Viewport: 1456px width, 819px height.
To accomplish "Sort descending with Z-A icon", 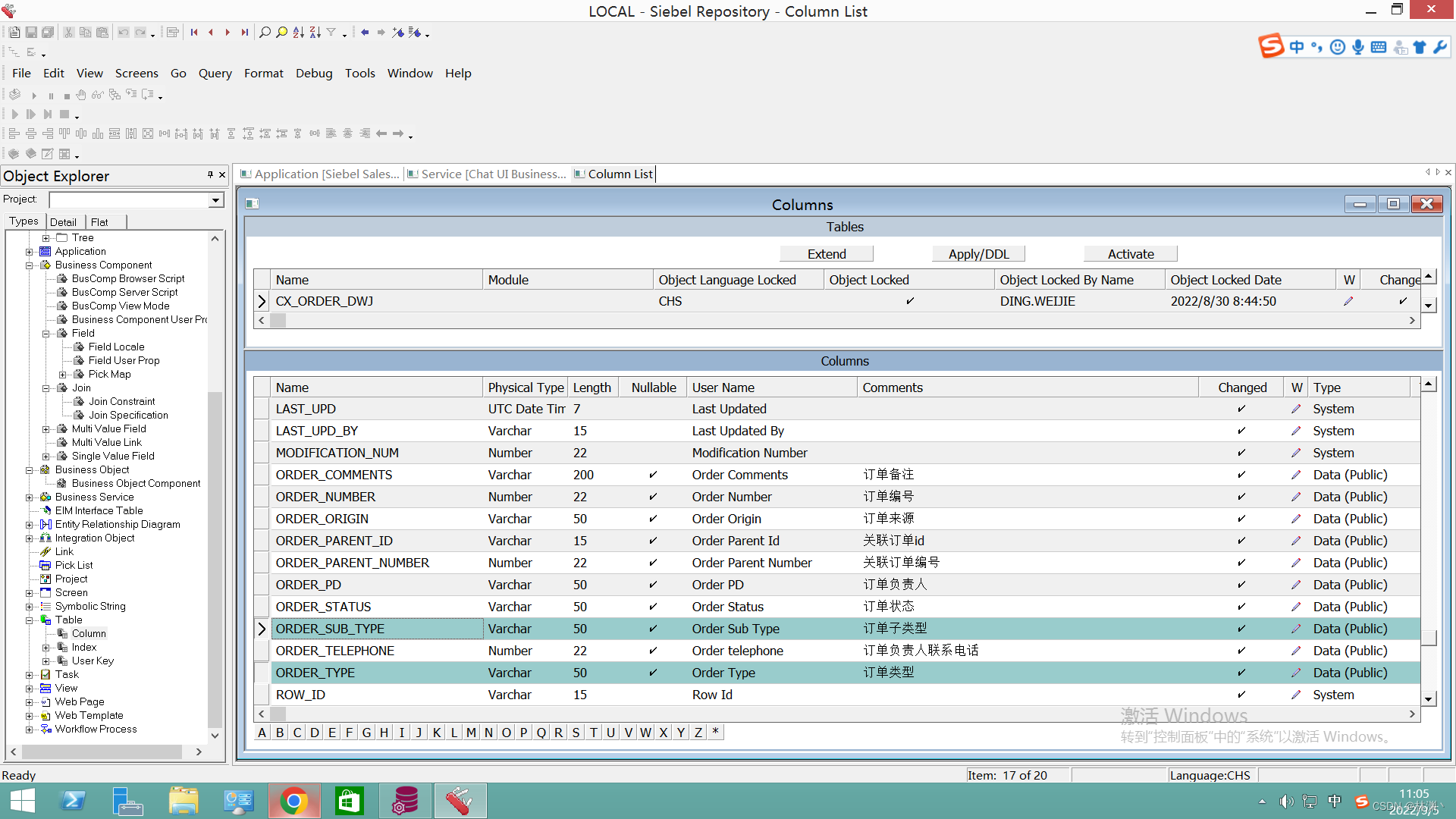I will tap(315, 33).
